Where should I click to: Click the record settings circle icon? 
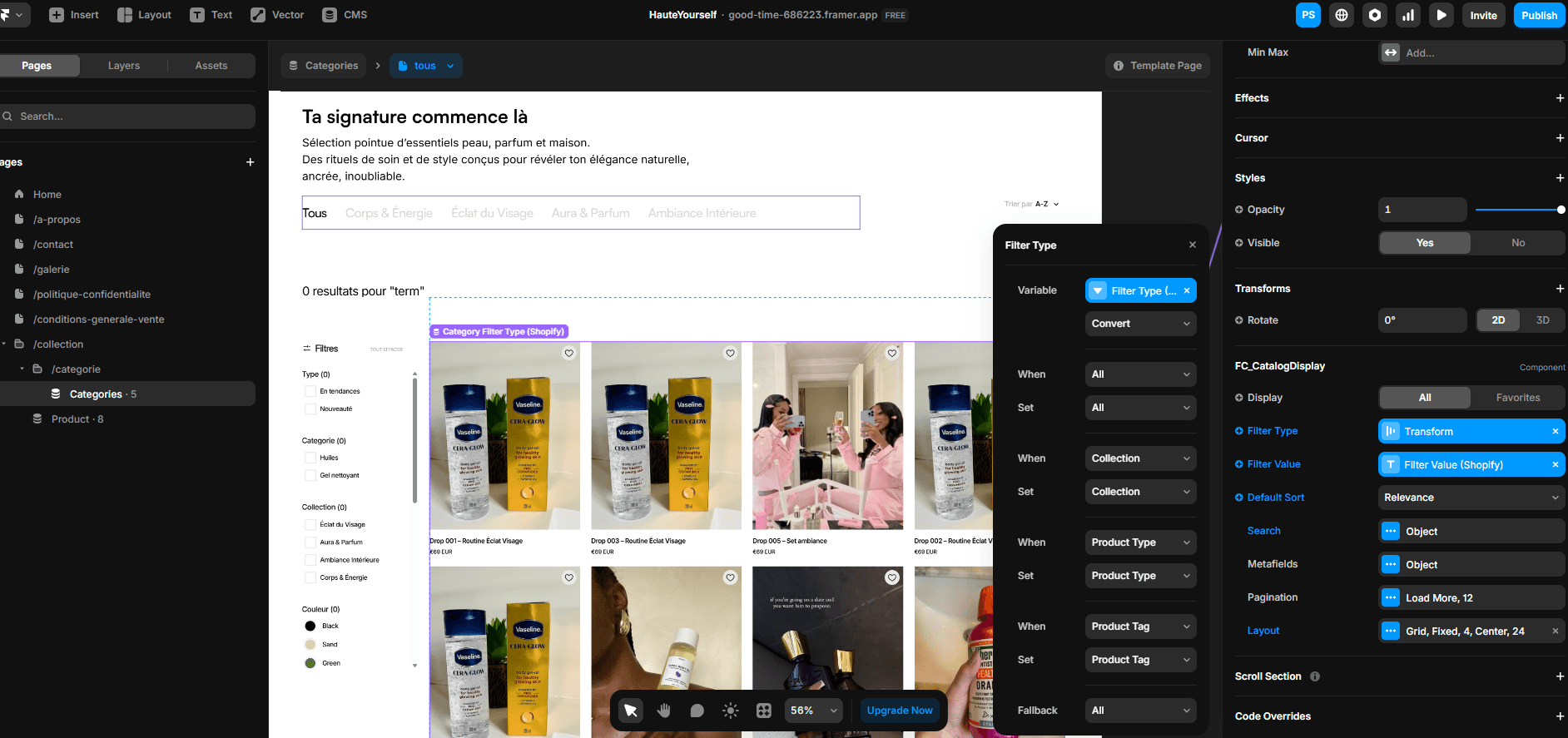click(x=1375, y=15)
